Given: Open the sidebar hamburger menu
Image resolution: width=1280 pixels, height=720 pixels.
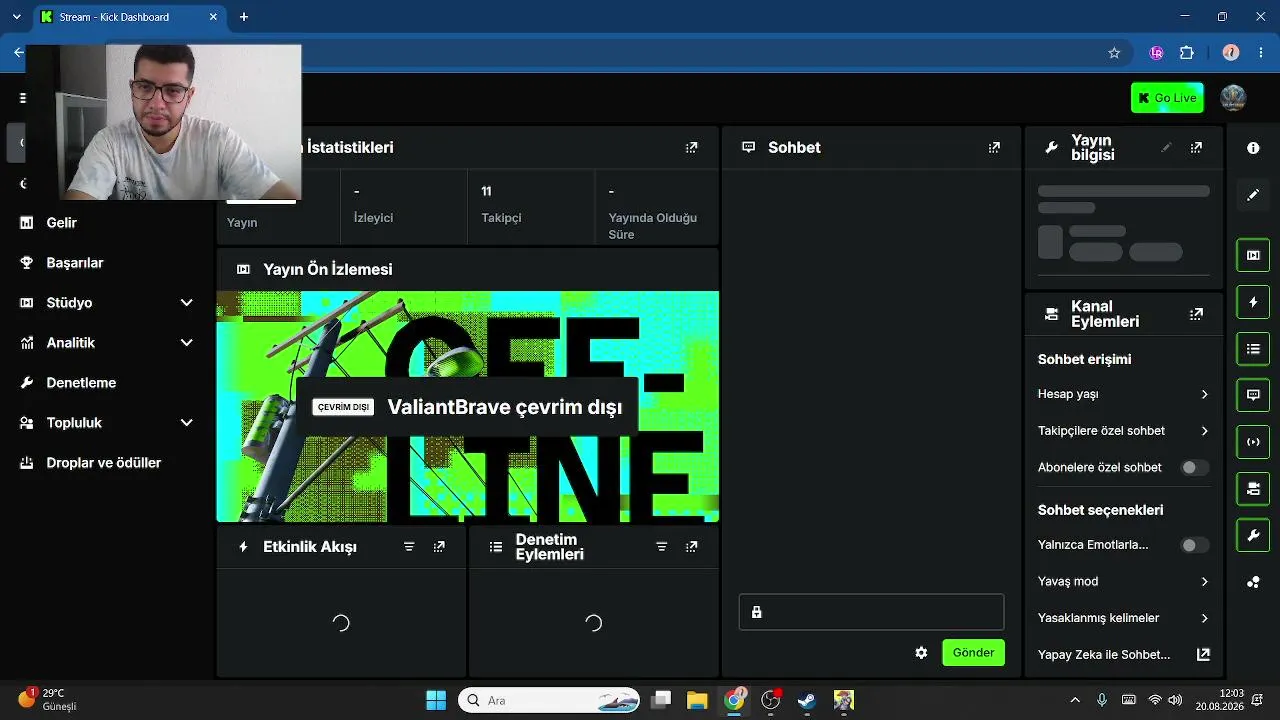Looking at the screenshot, I should [23, 98].
